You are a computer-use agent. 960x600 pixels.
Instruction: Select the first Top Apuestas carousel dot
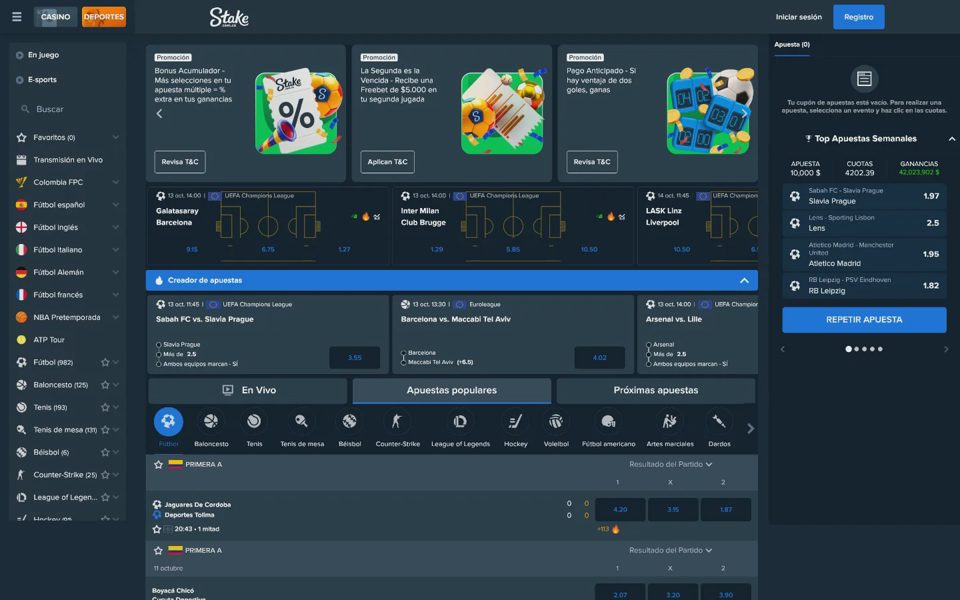coord(849,349)
